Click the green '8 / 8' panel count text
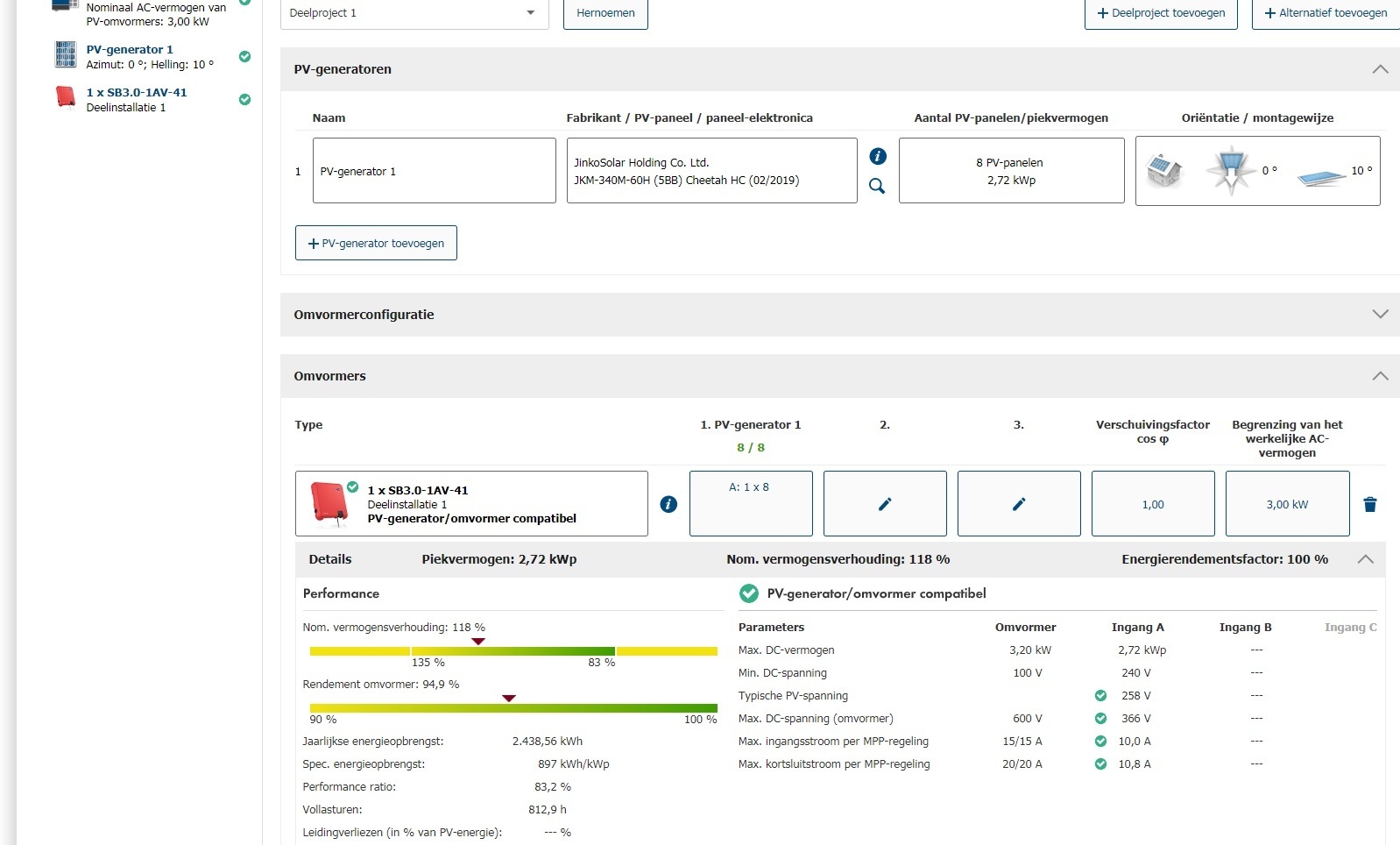Image resolution: width=1400 pixels, height=845 pixels. click(751, 448)
